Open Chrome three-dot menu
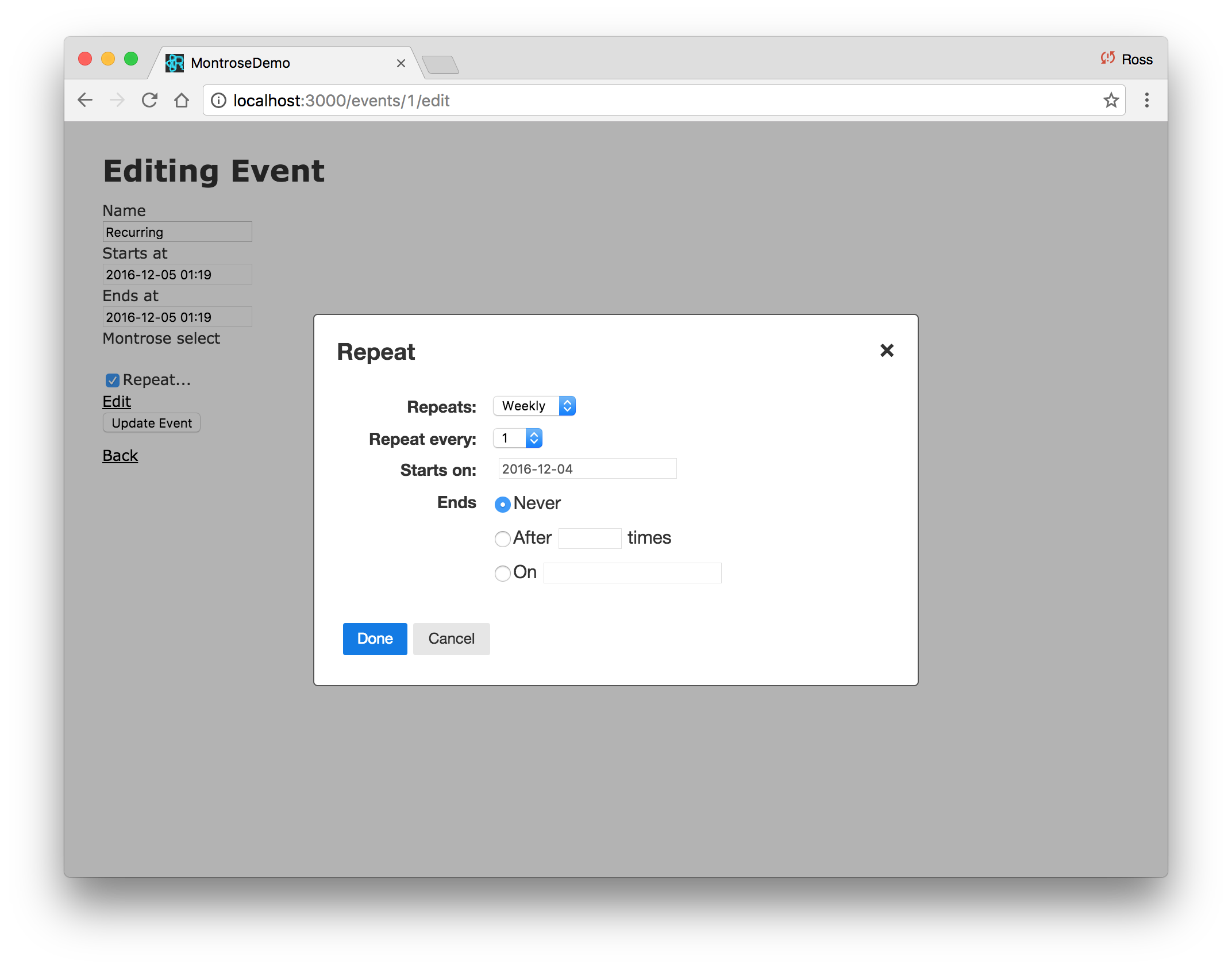The height and width of the screenshot is (969, 1232). point(1146,101)
